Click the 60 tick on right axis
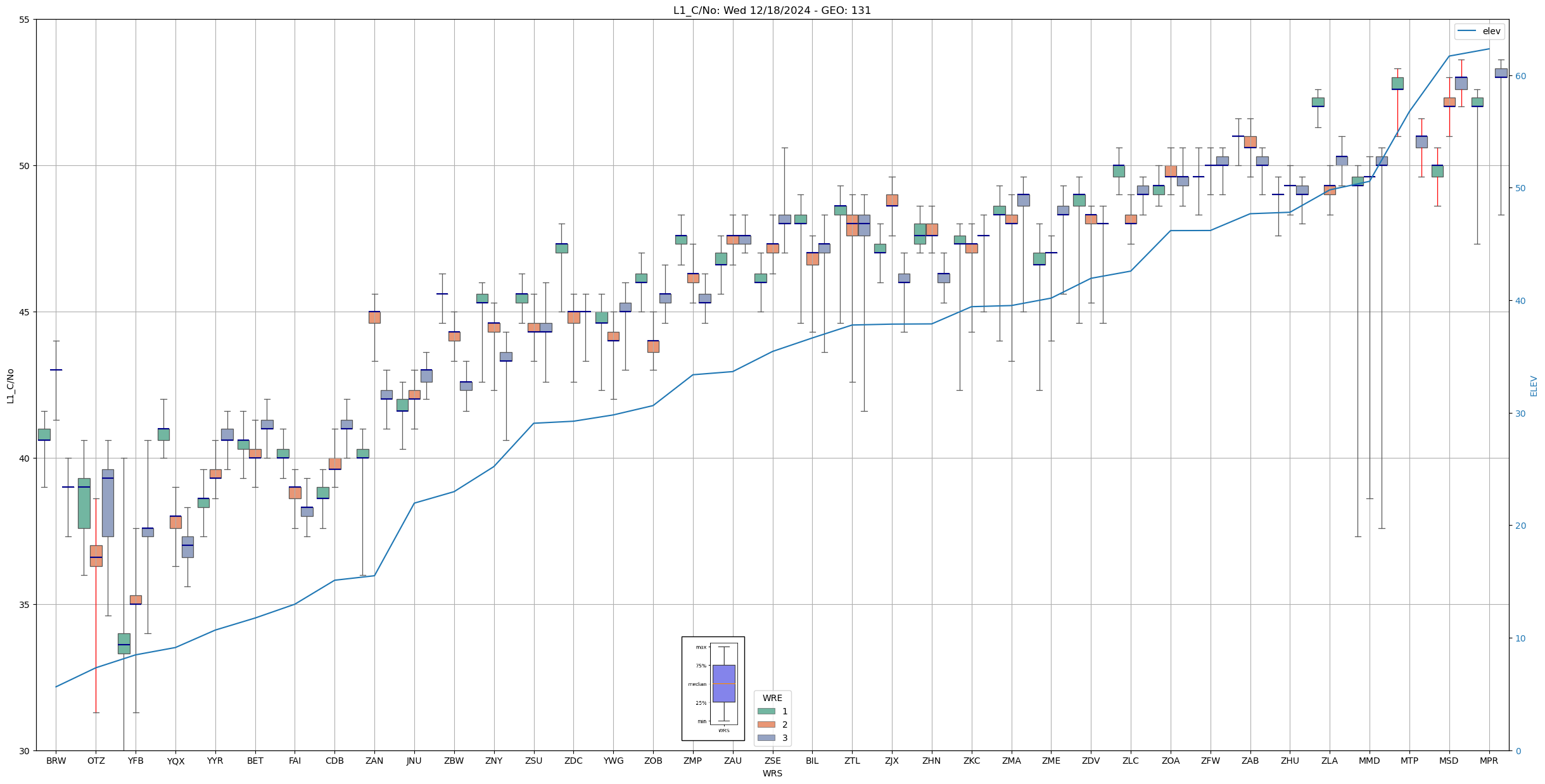The image size is (1545, 784). coord(1520,76)
